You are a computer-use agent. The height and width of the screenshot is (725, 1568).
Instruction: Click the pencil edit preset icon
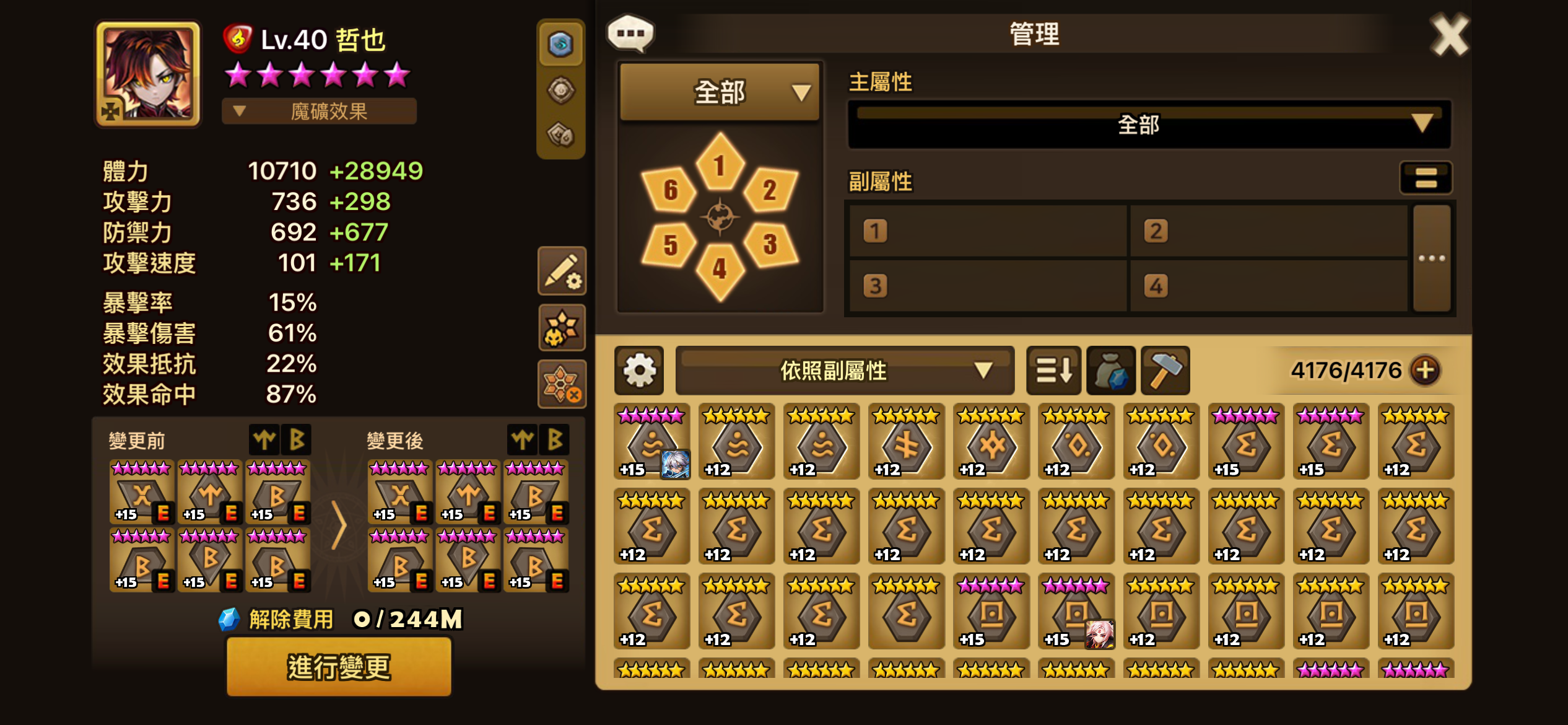[562, 271]
